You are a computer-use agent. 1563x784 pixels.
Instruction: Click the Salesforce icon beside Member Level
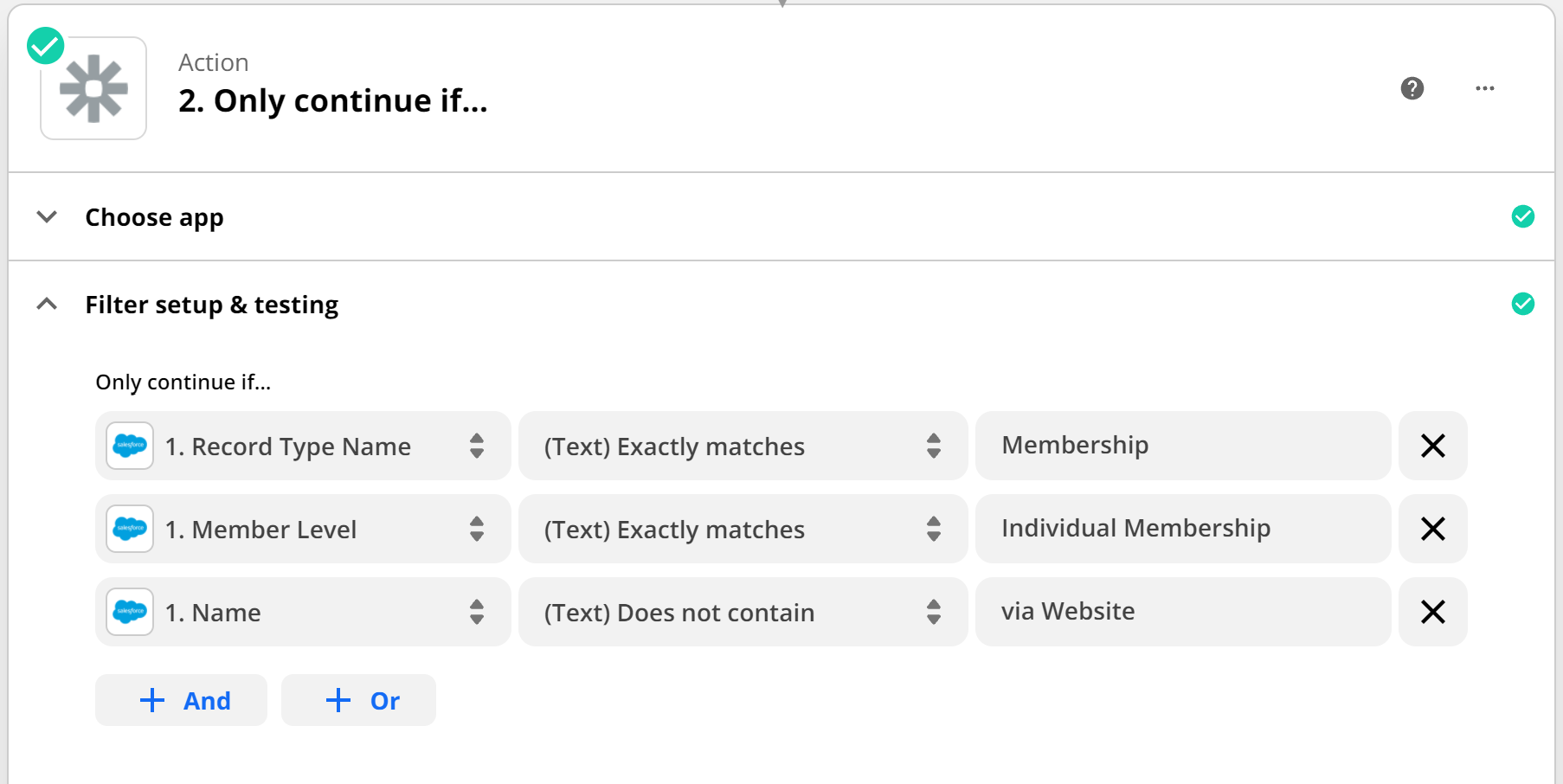[x=130, y=529]
